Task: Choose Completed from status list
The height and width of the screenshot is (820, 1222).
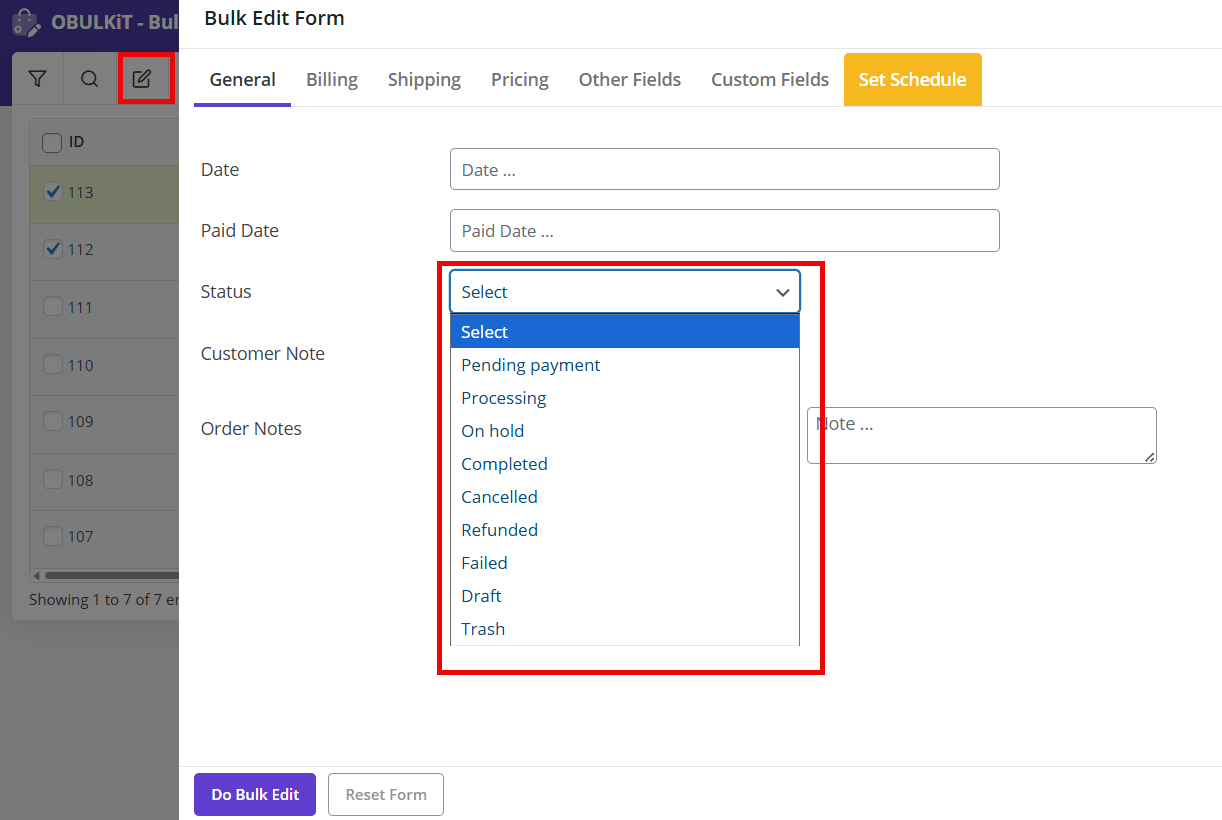Action: [x=504, y=464]
